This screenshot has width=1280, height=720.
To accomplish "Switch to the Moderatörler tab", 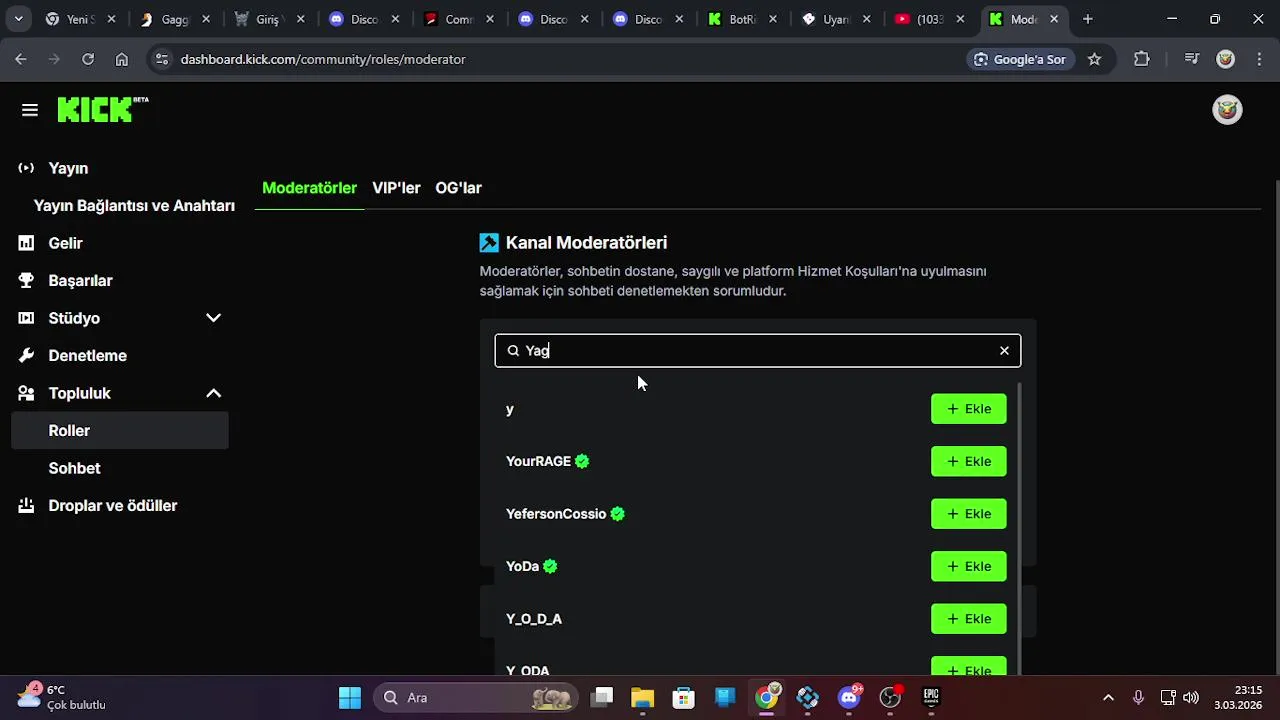I will pyautogui.click(x=309, y=188).
